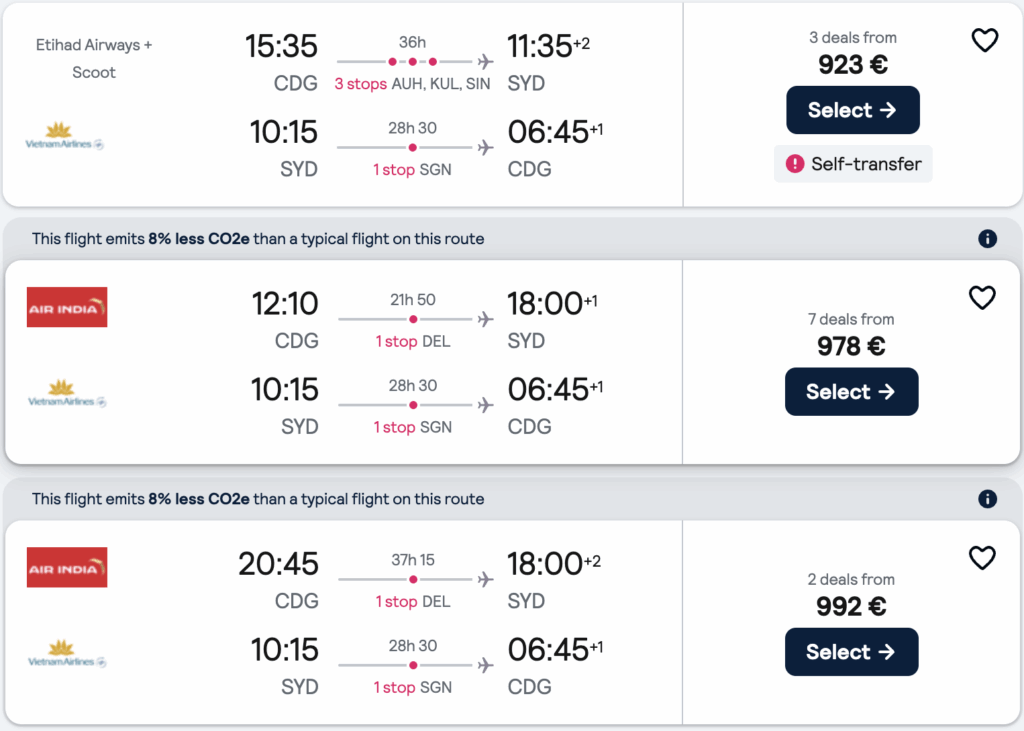
Task: Open CO2e info icon above 978 € flight
Action: point(987,239)
